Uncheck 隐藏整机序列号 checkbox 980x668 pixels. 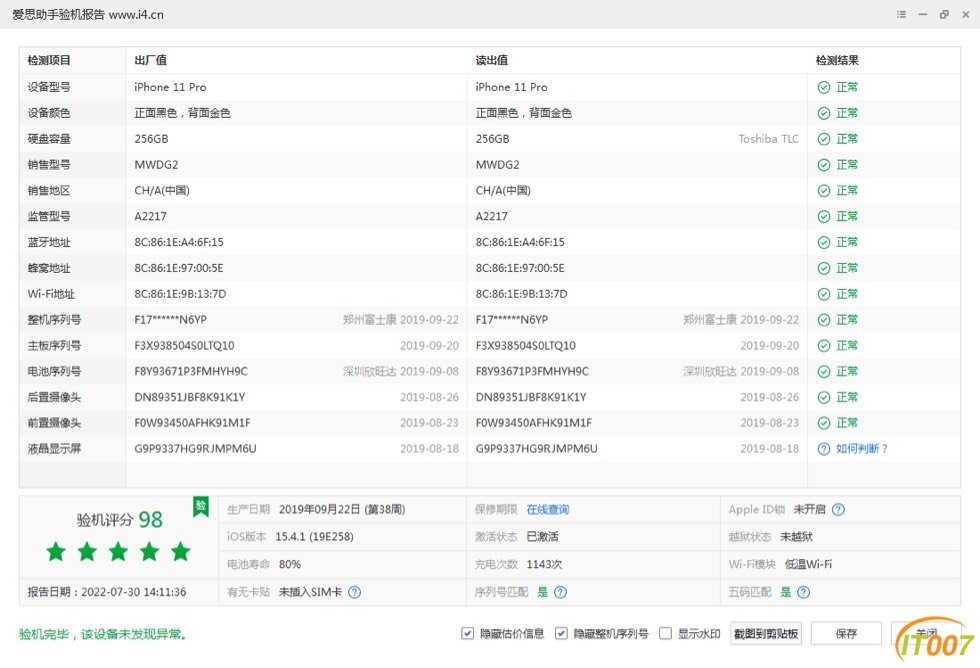(x=561, y=634)
